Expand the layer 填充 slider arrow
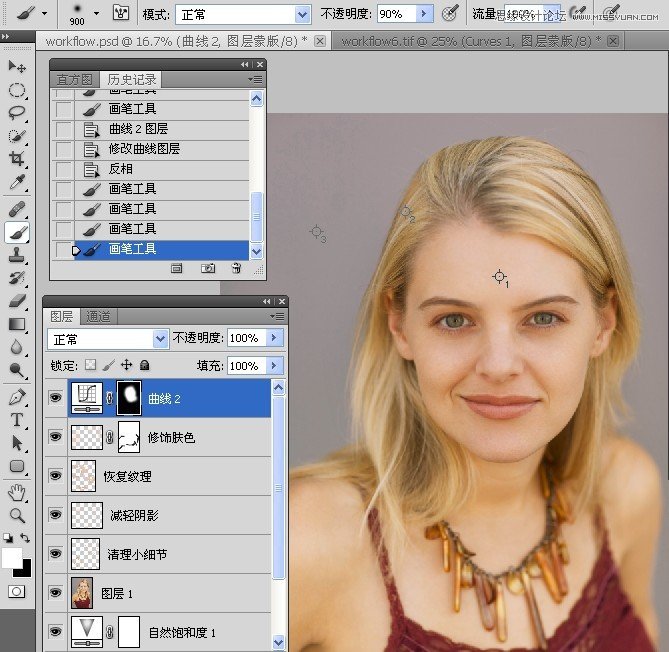The width and height of the screenshot is (669, 652). pyautogui.click(x=274, y=366)
